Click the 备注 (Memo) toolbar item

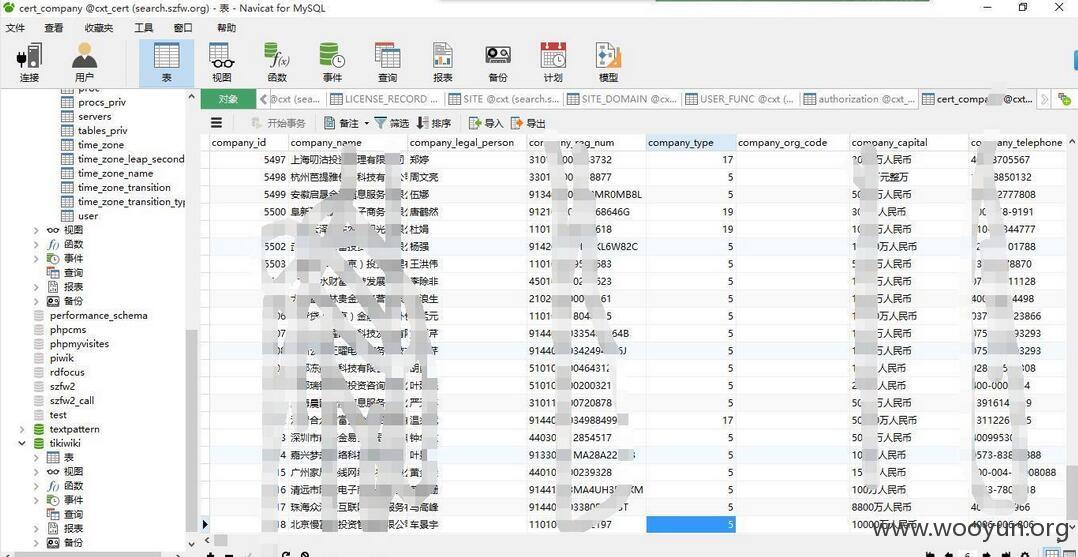point(342,123)
